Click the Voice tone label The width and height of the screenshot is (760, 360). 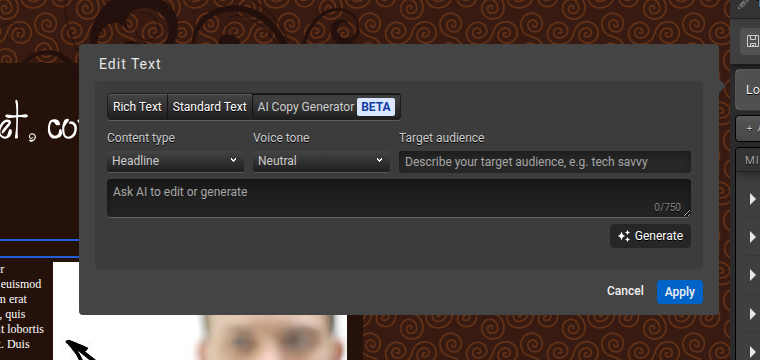coord(281,138)
